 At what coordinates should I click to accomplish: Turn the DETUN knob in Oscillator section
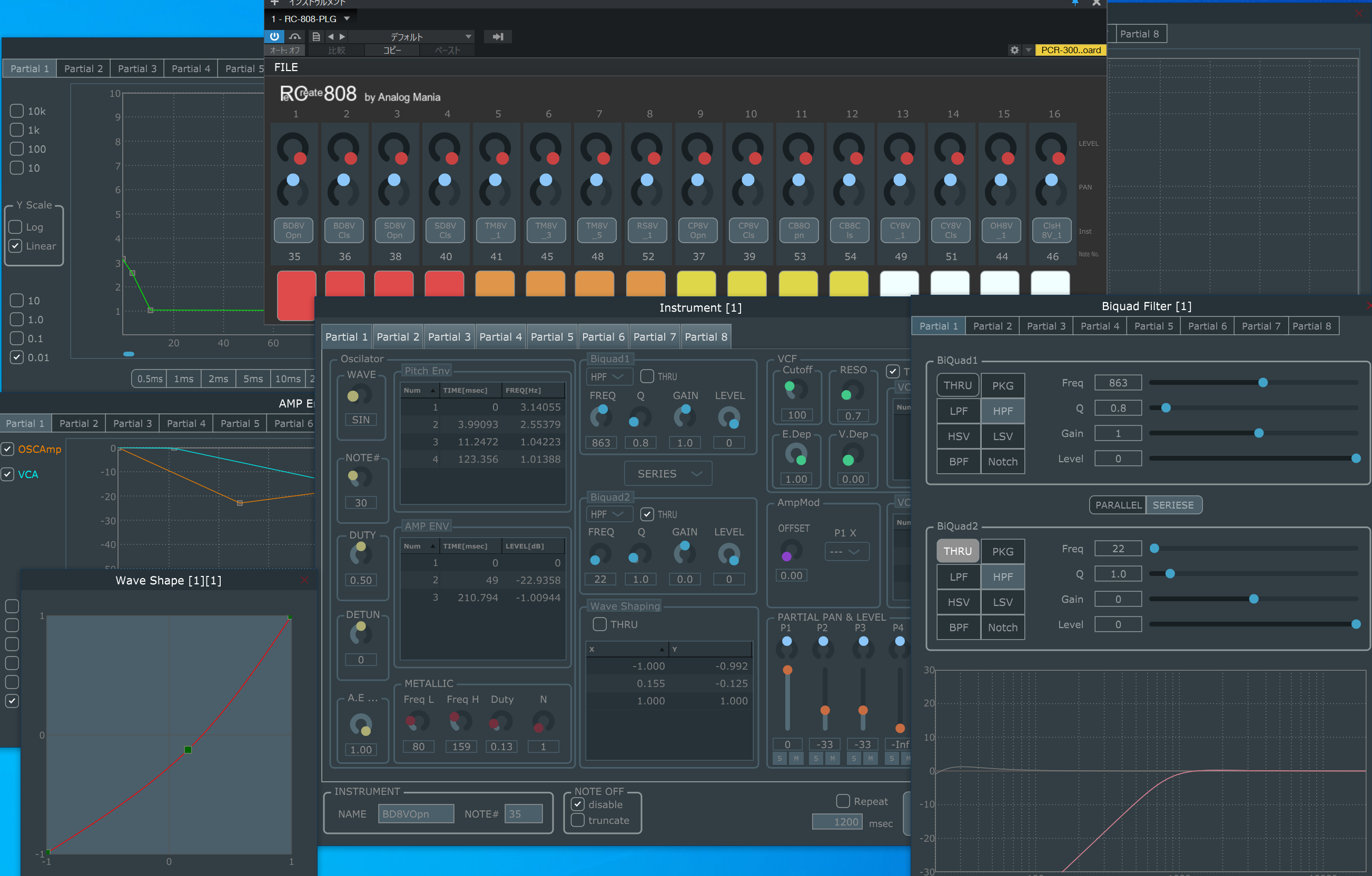click(360, 633)
